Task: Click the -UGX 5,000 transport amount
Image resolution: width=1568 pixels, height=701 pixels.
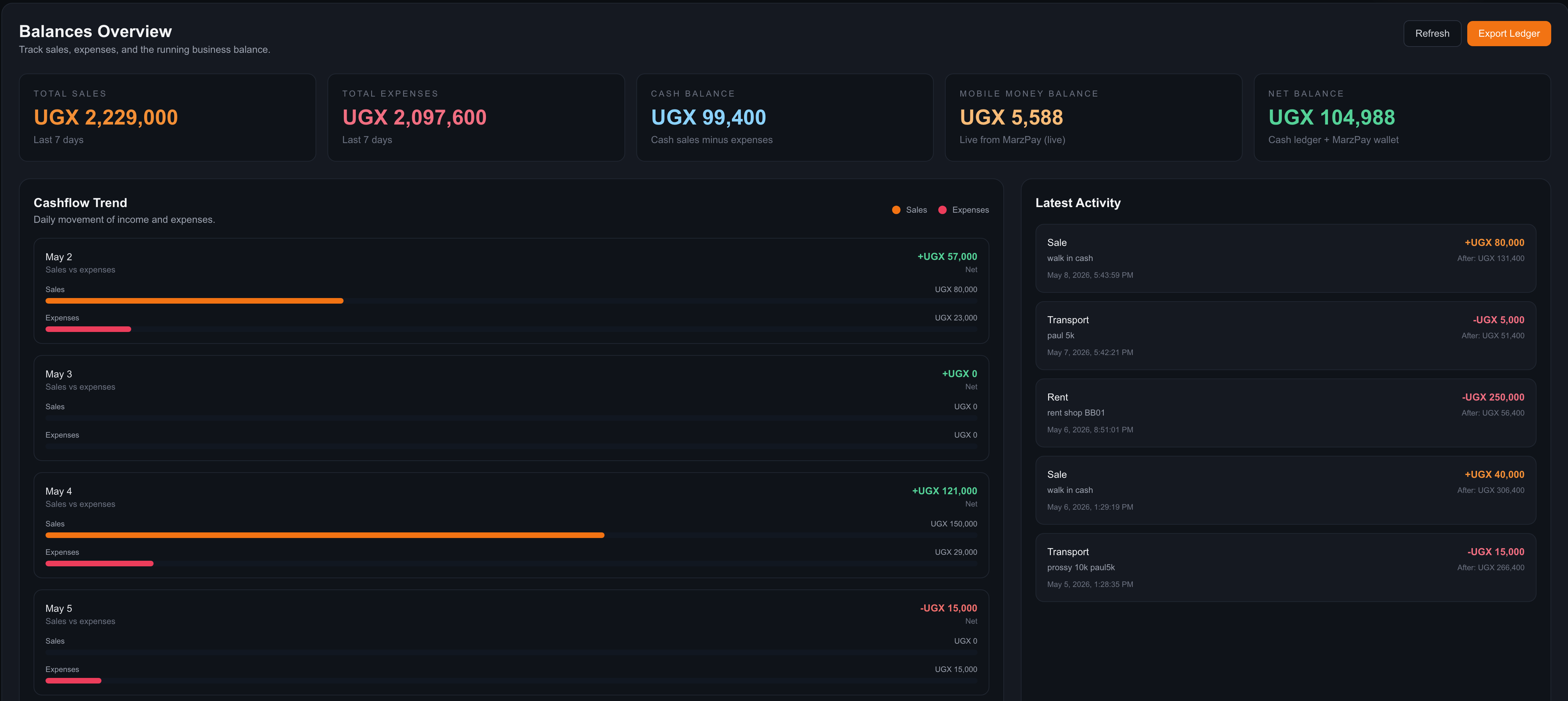Action: click(x=1498, y=319)
